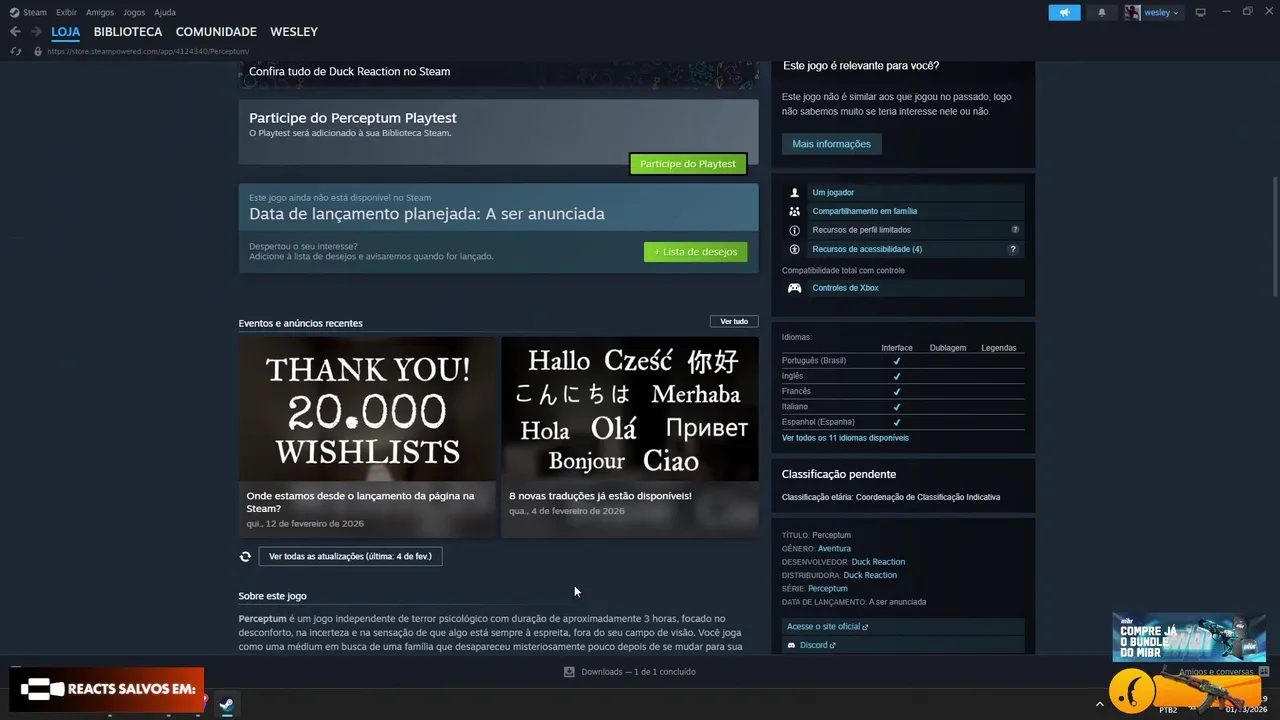Reload the store page
The image size is (1280, 720).
(15, 51)
